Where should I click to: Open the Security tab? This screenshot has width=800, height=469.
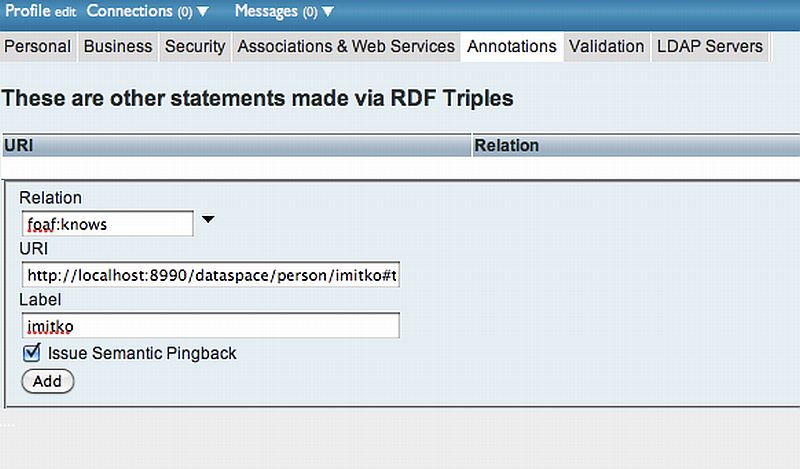click(x=195, y=46)
